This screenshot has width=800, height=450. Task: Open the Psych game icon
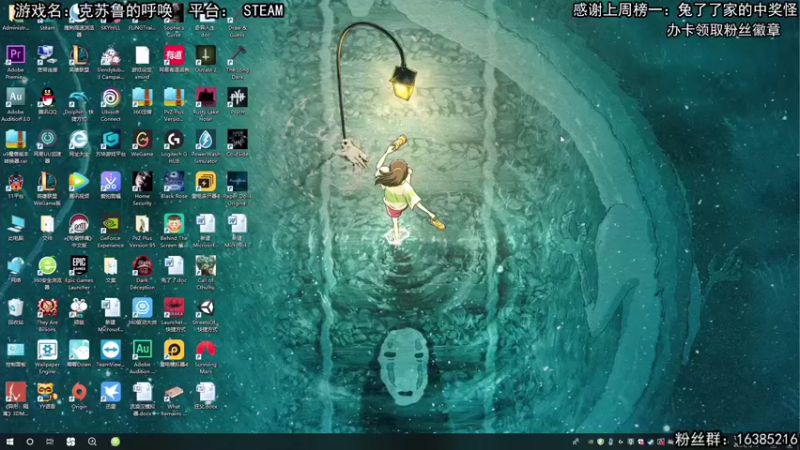click(x=237, y=97)
